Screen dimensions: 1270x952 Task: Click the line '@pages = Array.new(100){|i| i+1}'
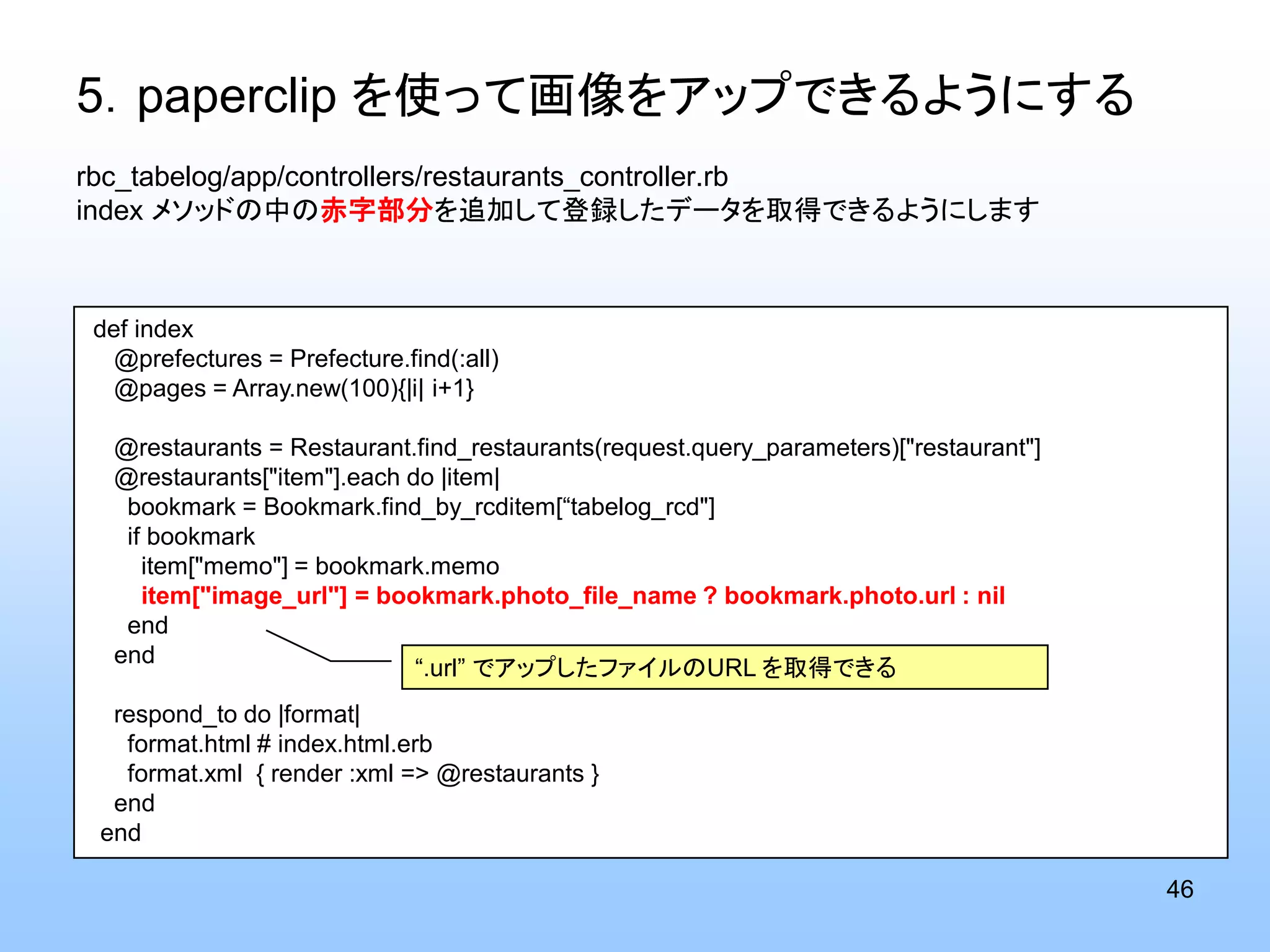pos(294,389)
